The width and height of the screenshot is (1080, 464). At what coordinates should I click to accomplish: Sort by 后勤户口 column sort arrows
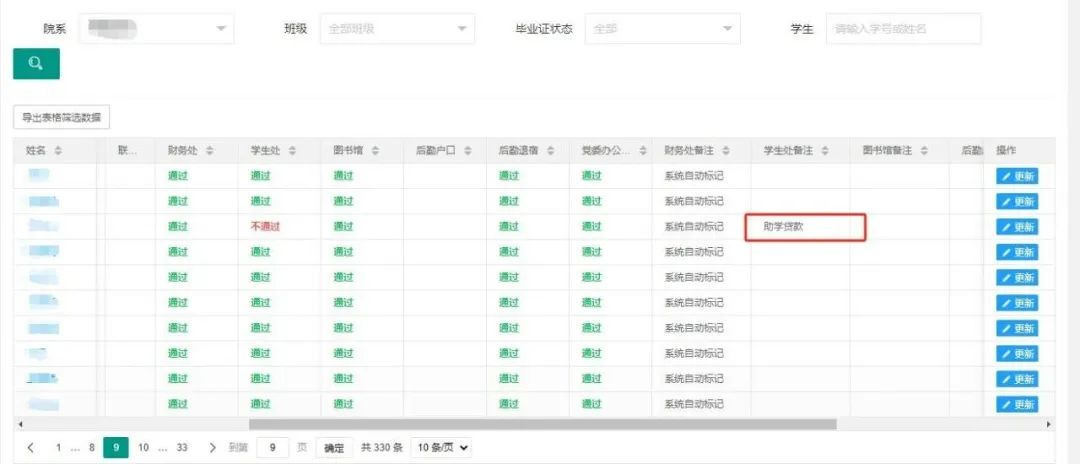466,151
